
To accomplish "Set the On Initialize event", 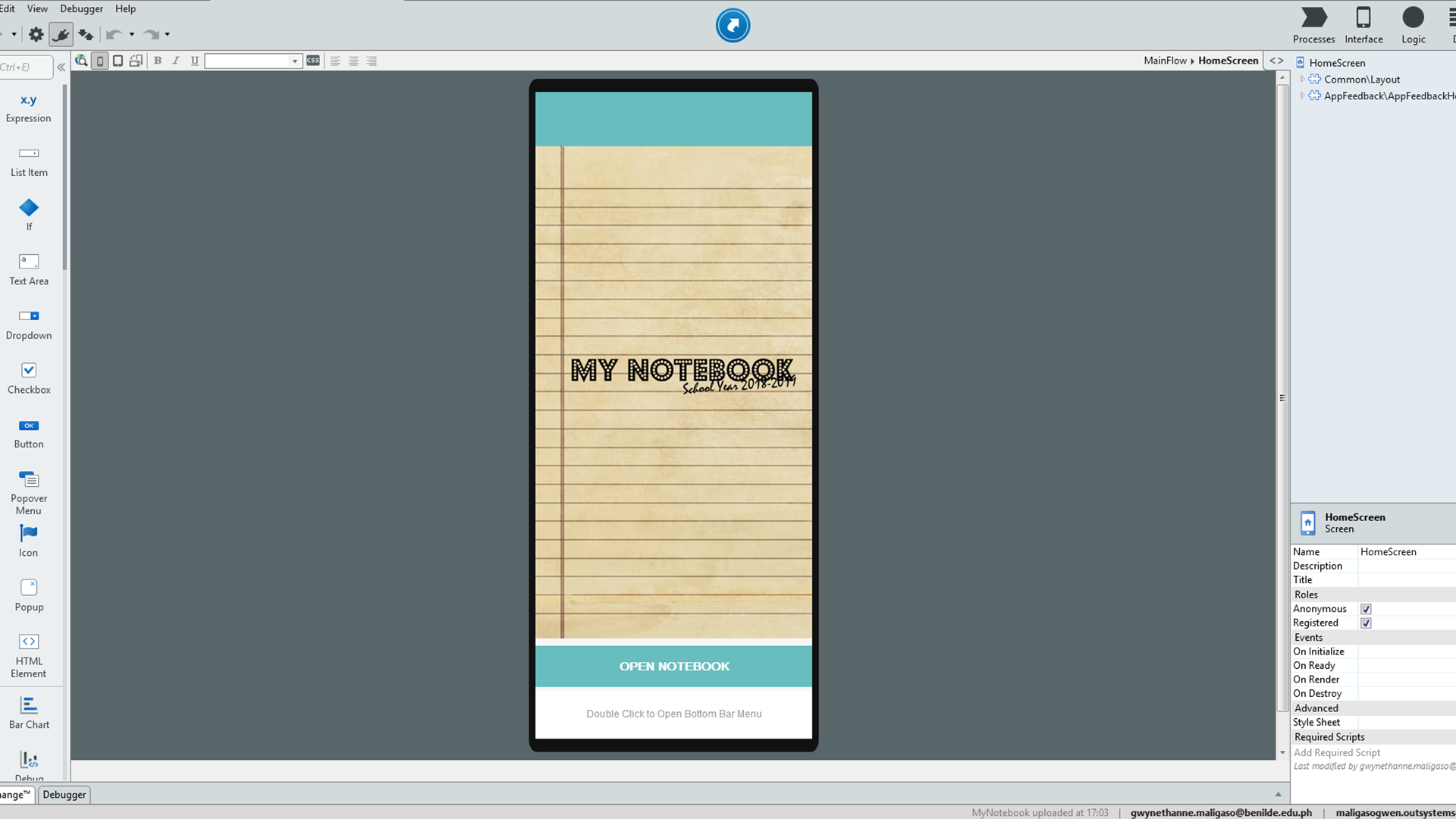I will point(1407,651).
